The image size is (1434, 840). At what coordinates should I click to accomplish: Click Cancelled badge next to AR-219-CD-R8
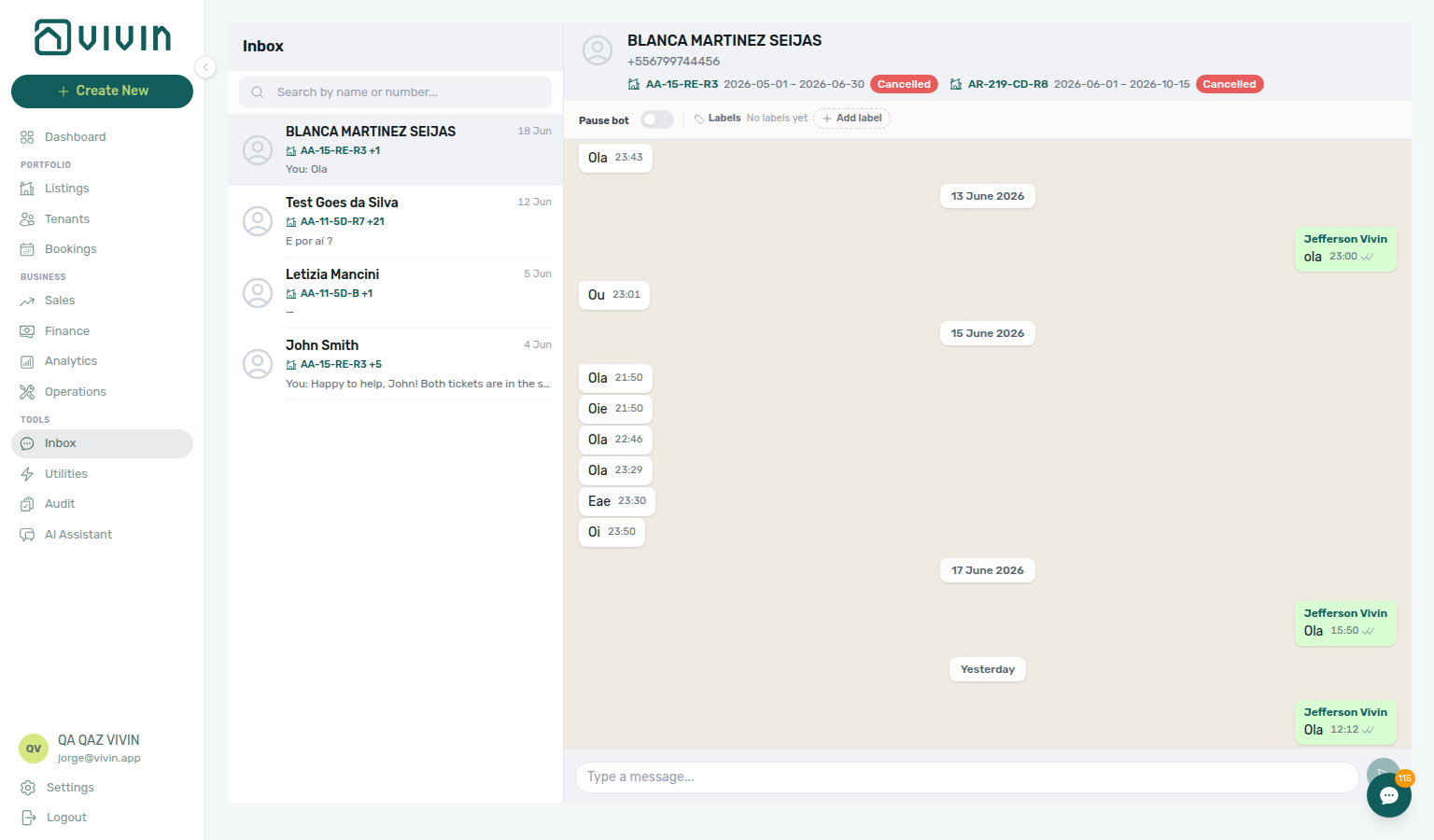coord(1230,84)
